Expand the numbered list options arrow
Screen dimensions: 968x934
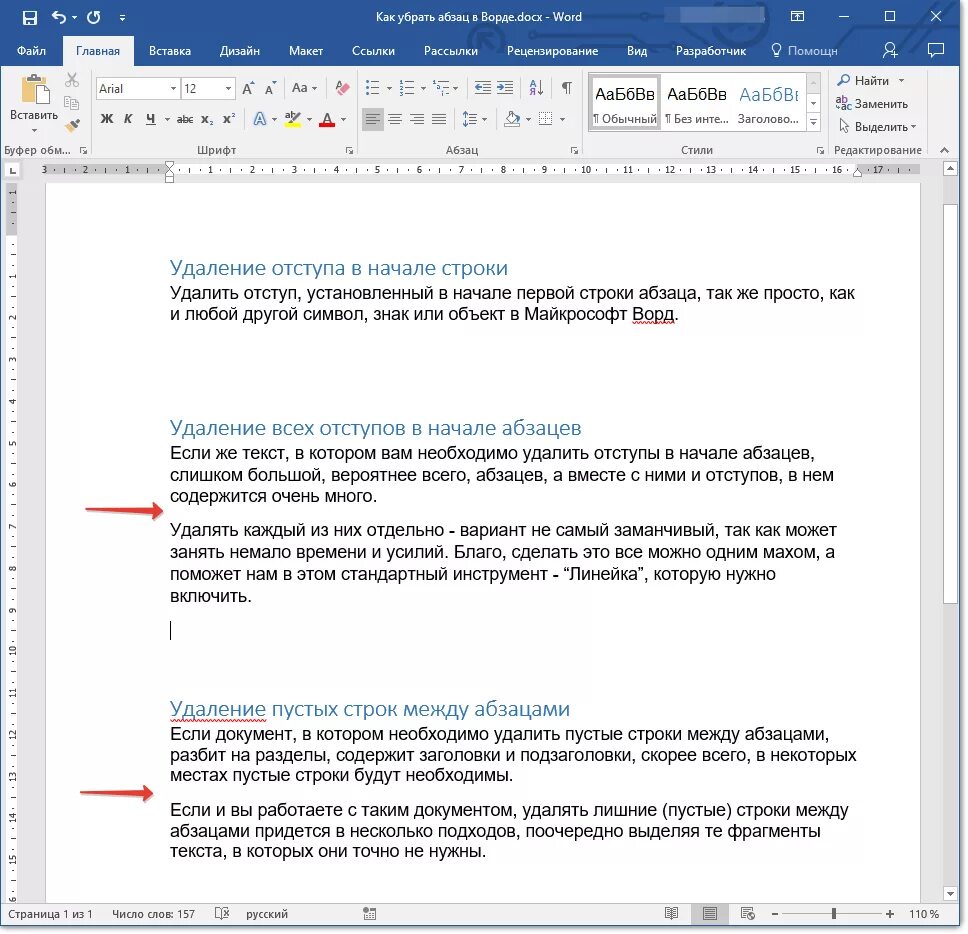pos(424,89)
